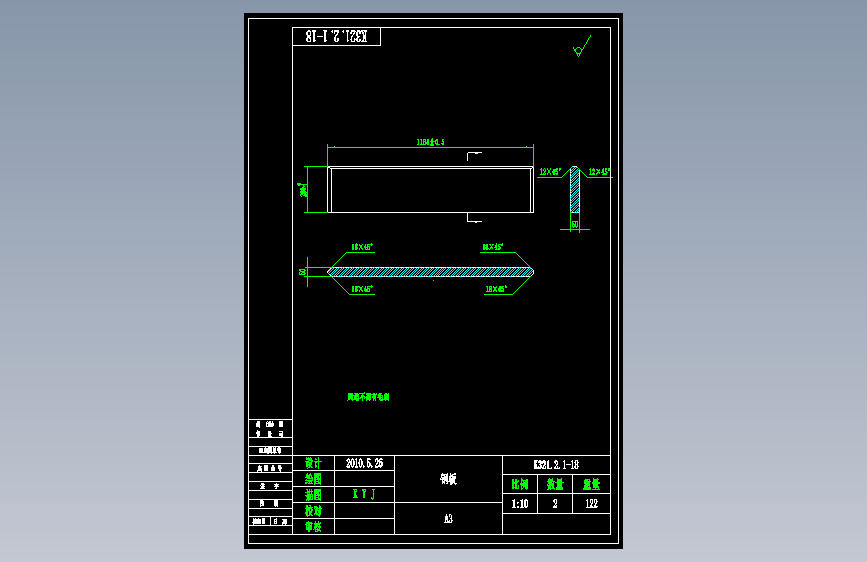867x562 pixels.
Task: Select the quantity value 2
Action: point(555,503)
